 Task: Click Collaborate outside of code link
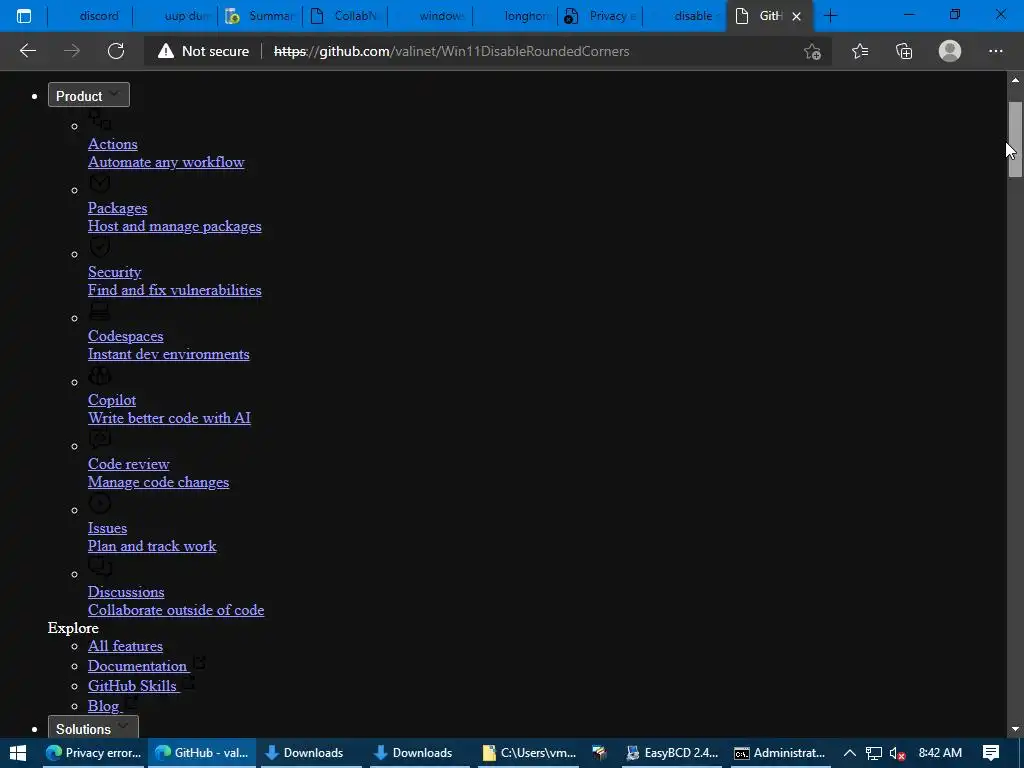[176, 610]
